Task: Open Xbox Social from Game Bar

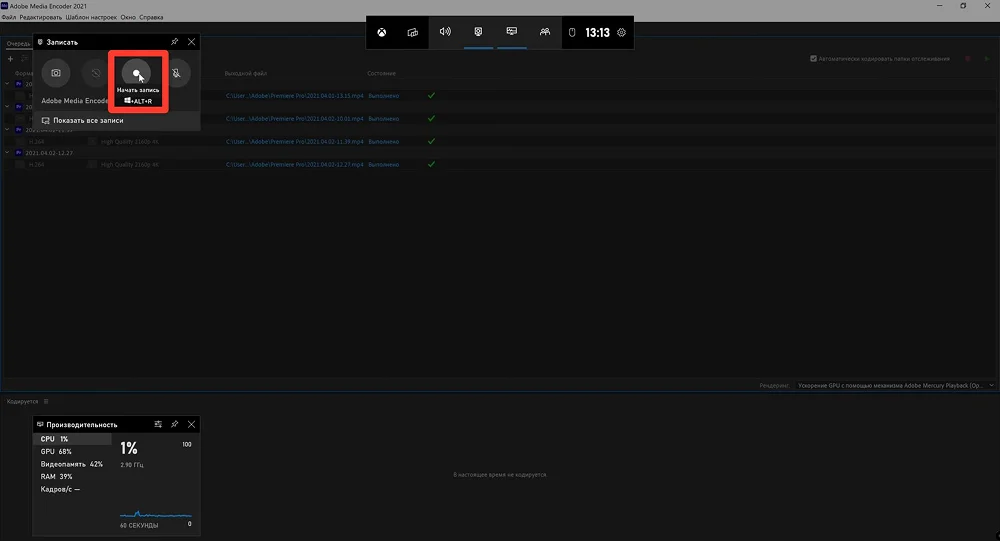Action: click(545, 32)
